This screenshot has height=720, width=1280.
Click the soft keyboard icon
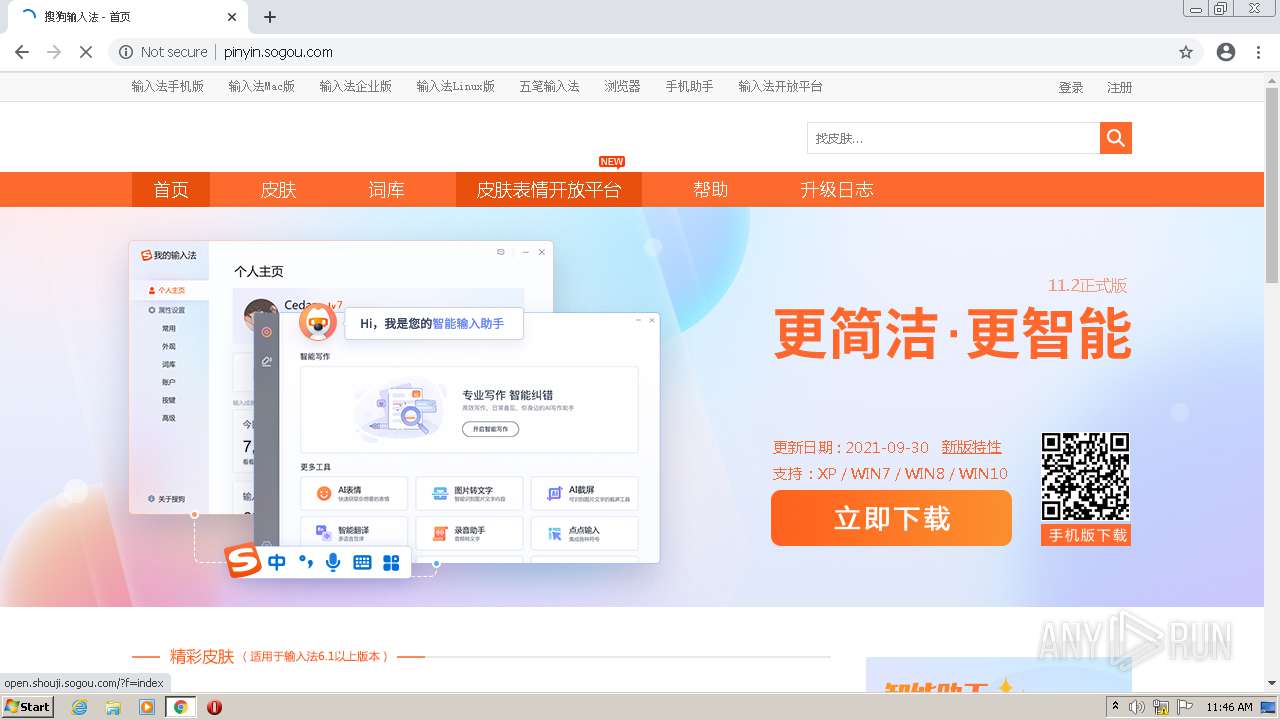(362, 563)
